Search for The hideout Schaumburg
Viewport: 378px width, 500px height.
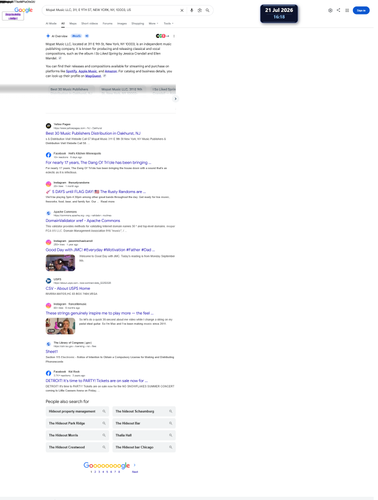tap(144, 411)
